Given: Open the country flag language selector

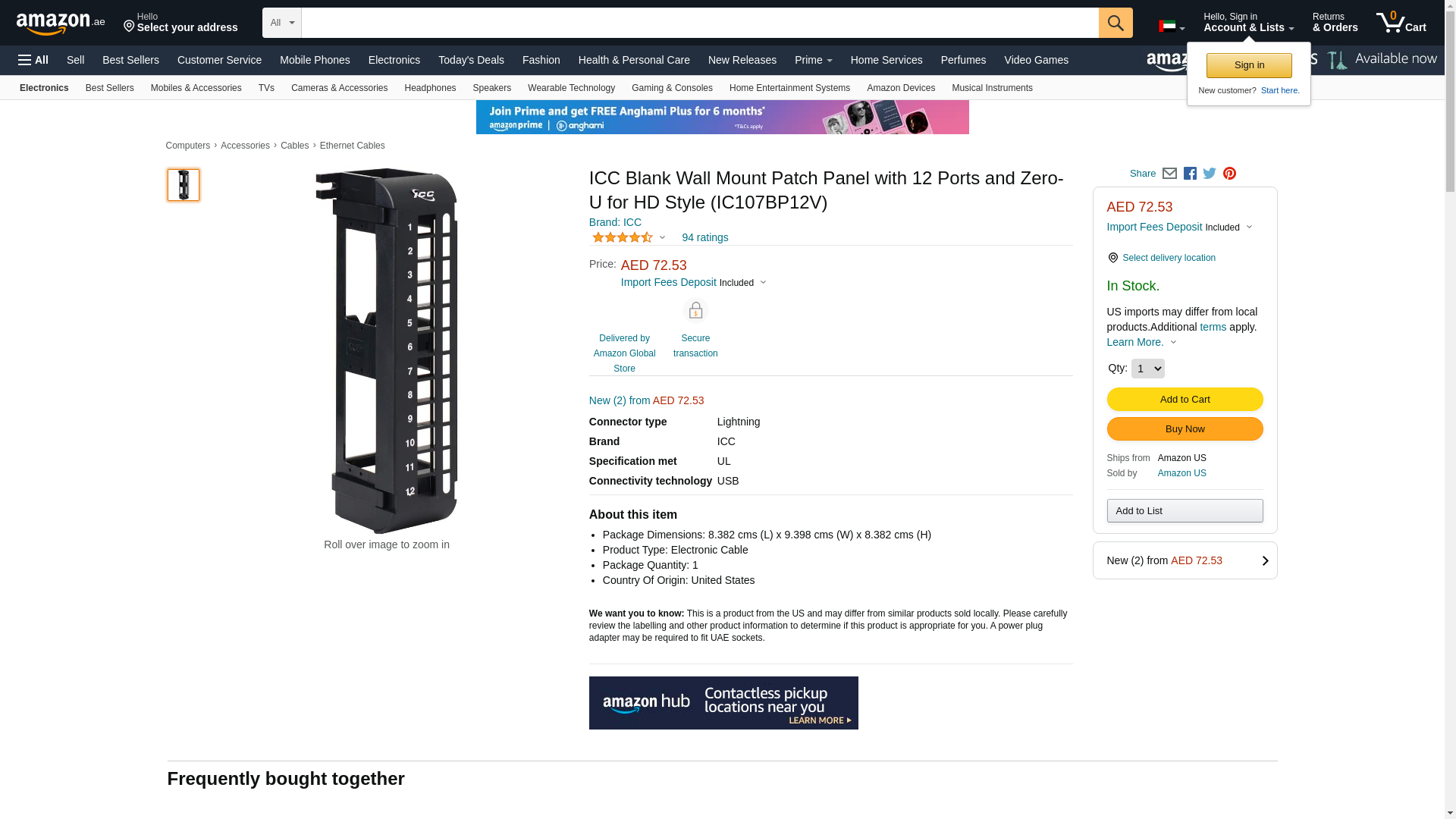Looking at the screenshot, I should pos(1171,27).
